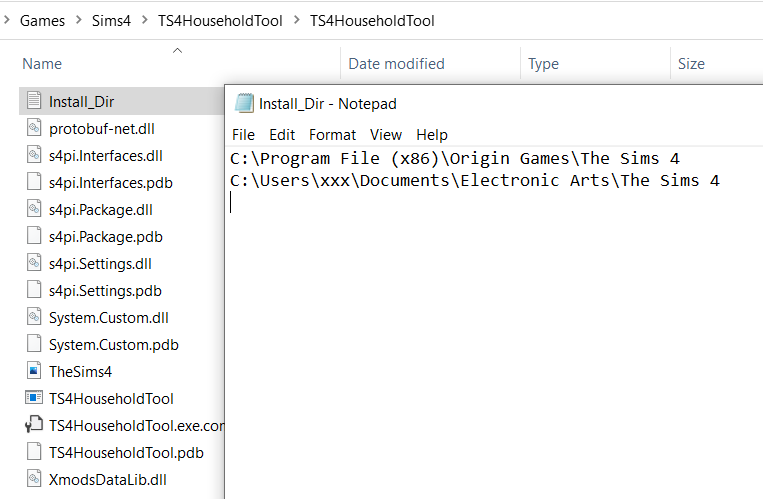This screenshot has height=499, width=763.
Task: Select the XmodsDataLib.dll file name
Action: pyautogui.click(x=108, y=480)
